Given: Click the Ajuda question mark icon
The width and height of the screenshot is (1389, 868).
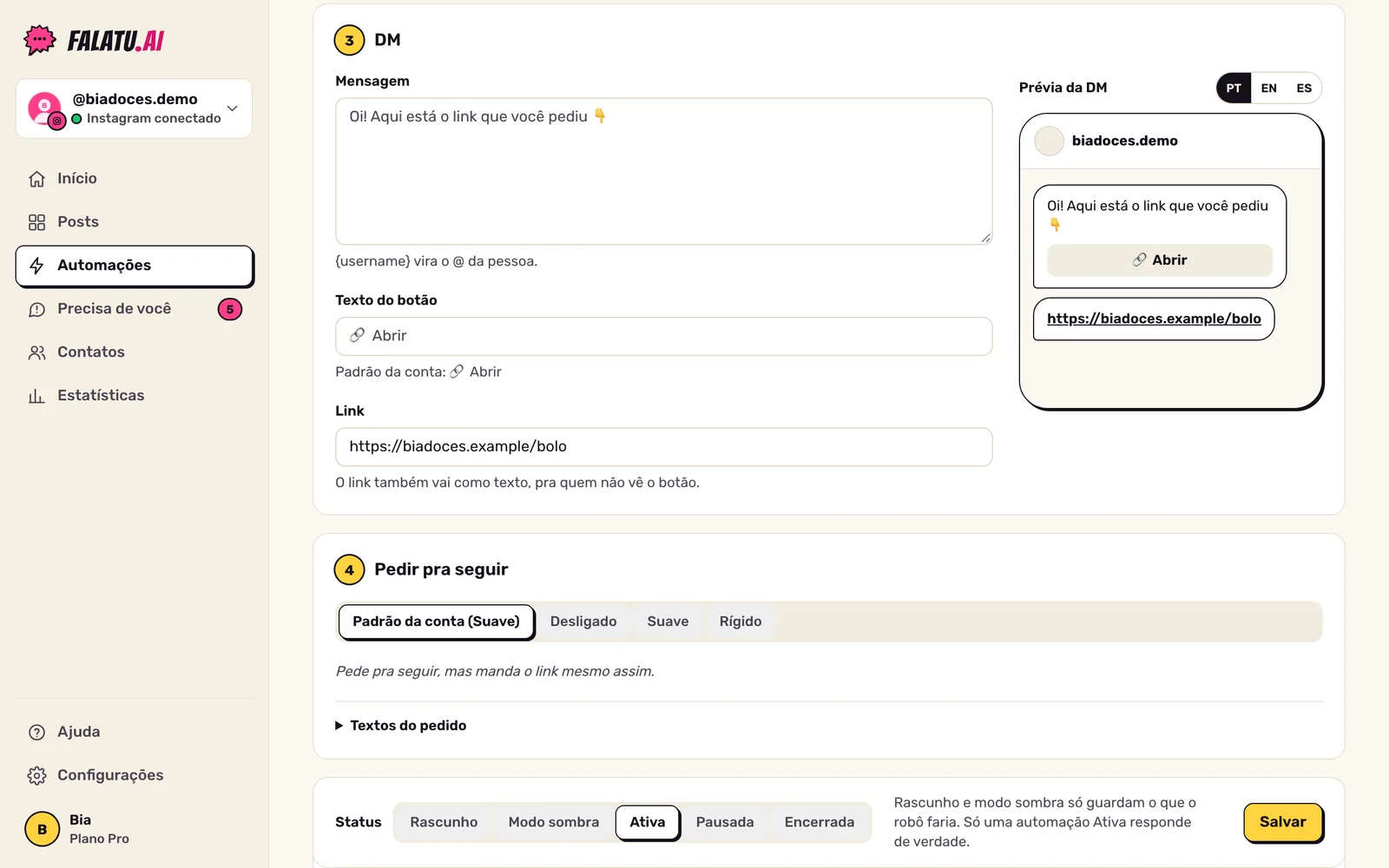Looking at the screenshot, I should click(x=36, y=733).
